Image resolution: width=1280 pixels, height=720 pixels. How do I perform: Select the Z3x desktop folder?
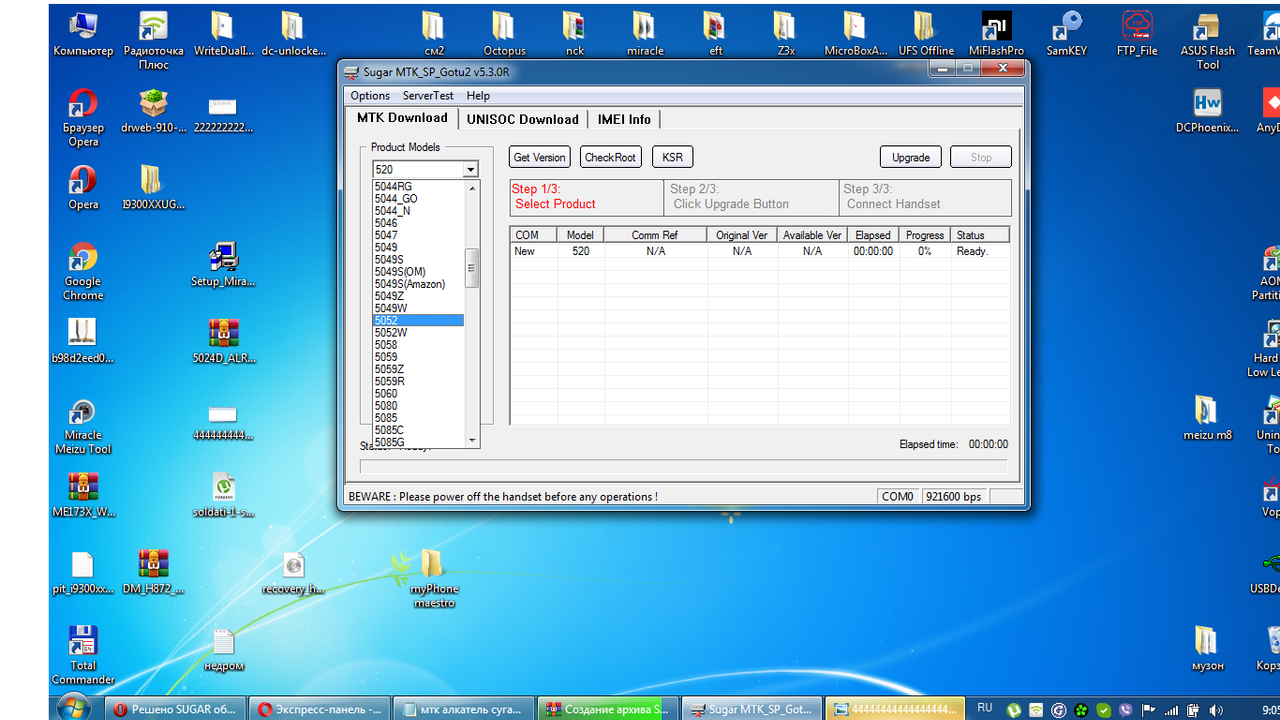(x=785, y=34)
